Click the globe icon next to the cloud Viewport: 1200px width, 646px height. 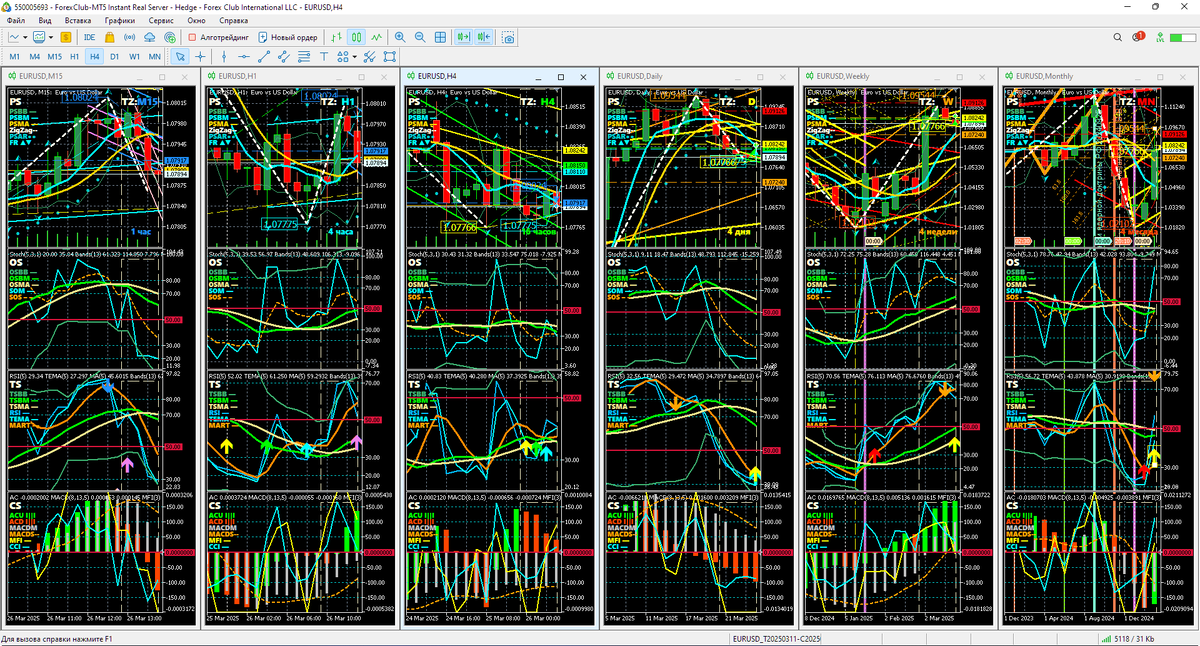pos(169,37)
